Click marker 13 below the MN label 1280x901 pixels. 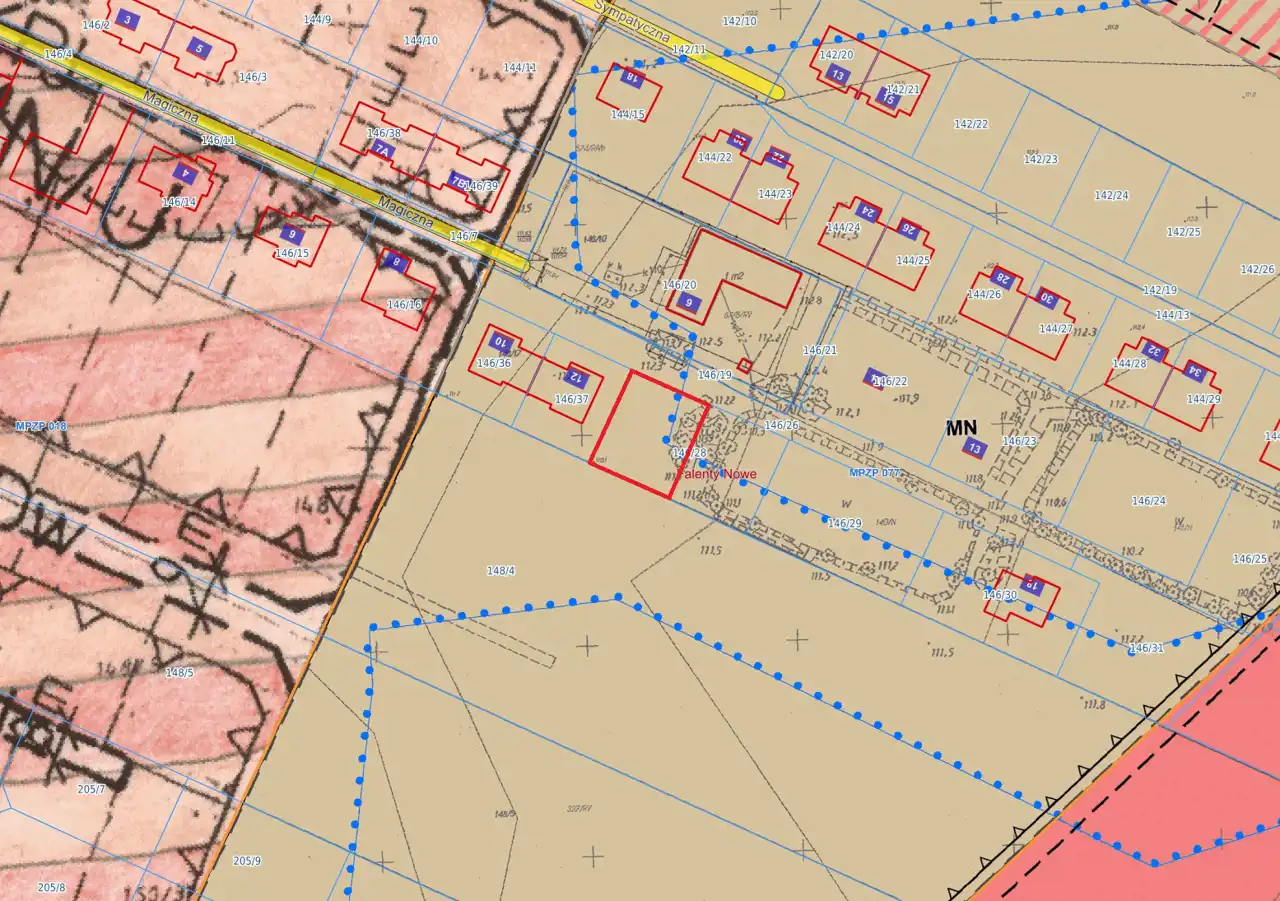[x=974, y=448]
